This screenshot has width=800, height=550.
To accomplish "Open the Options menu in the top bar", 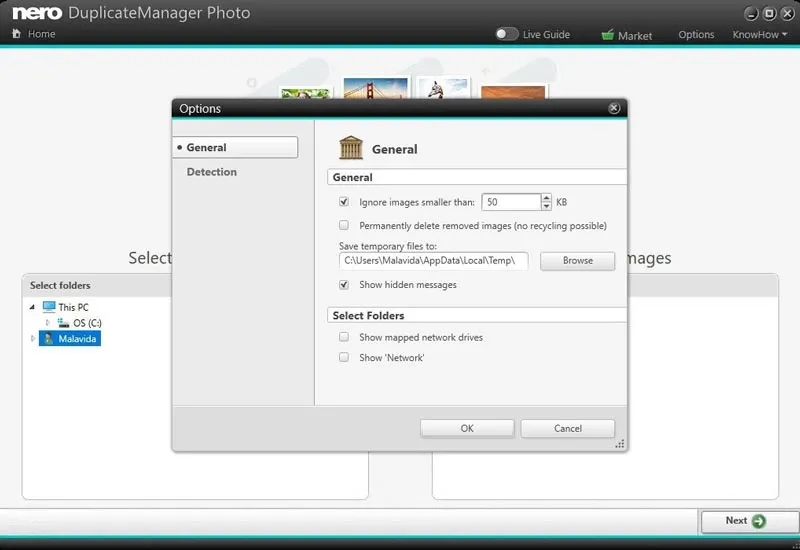I will 696,35.
